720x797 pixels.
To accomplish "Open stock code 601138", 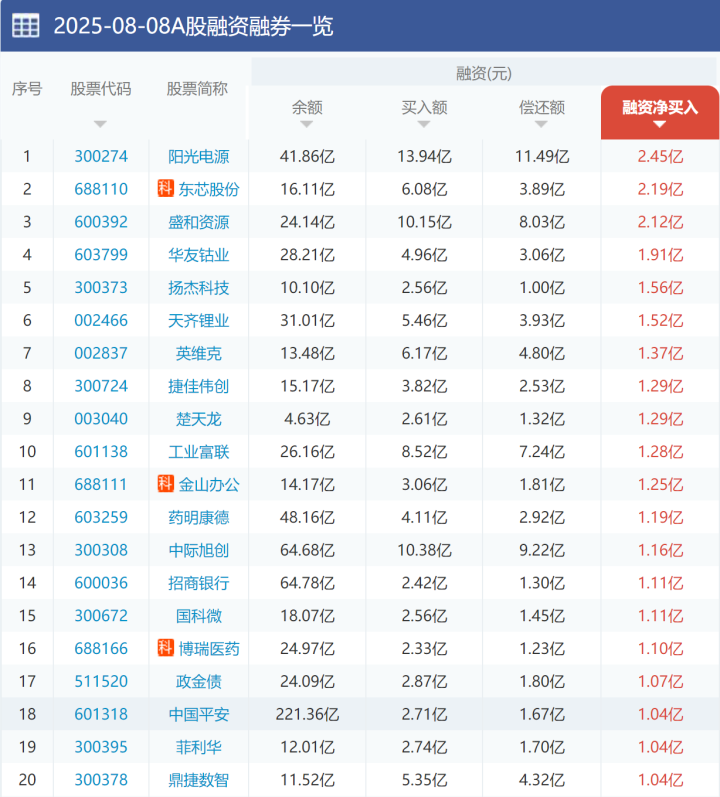I will (101, 451).
